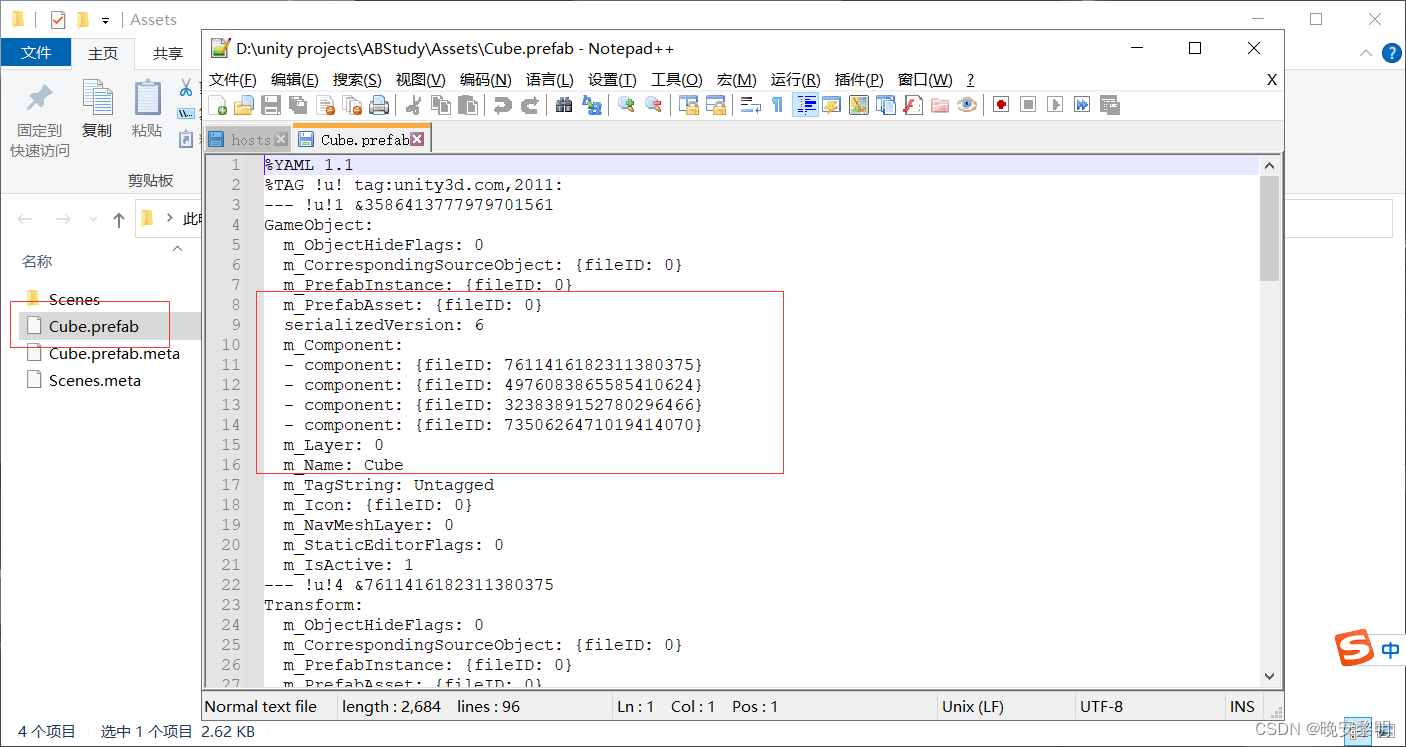Toggle file Monitoring eye icon
This screenshot has height=747, width=1406.
967,105
